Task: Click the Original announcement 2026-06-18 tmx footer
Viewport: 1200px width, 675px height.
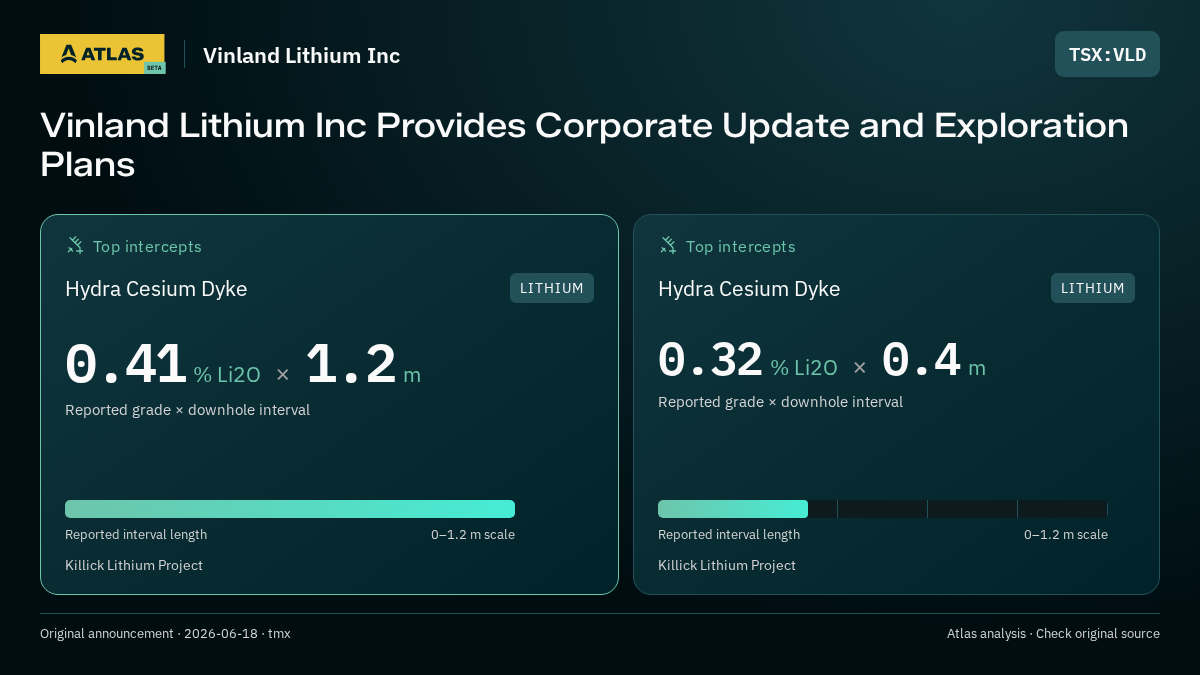Action: (x=165, y=634)
